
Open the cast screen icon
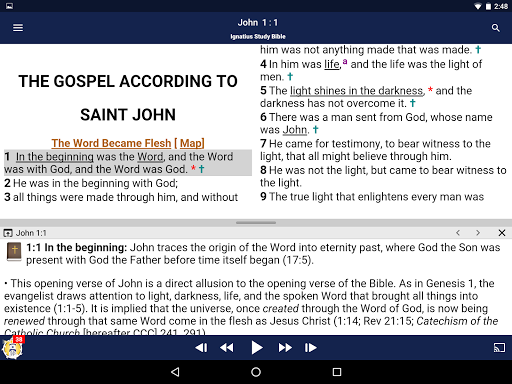tap(499, 348)
